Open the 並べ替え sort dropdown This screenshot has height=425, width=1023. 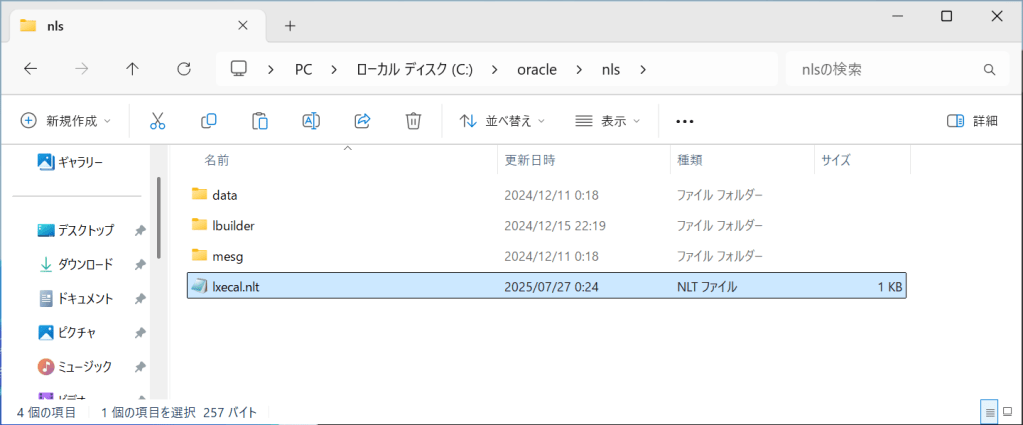[x=502, y=121]
